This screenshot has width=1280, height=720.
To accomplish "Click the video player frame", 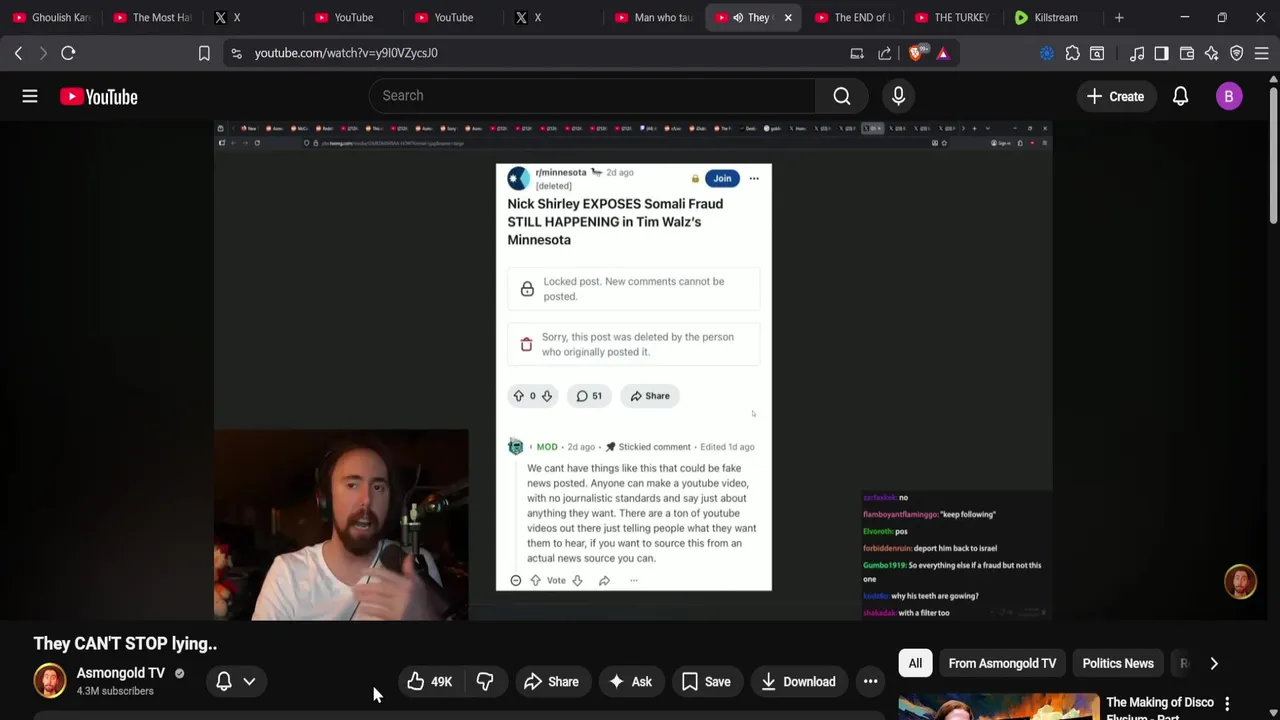I will click(x=632, y=370).
